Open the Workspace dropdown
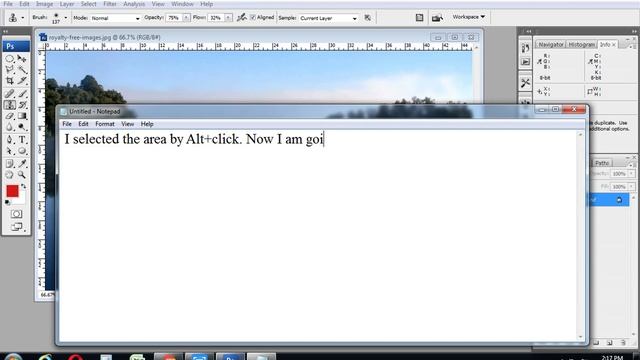Image resolution: width=640 pixels, height=360 pixels. pyautogui.click(x=469, y=17)
